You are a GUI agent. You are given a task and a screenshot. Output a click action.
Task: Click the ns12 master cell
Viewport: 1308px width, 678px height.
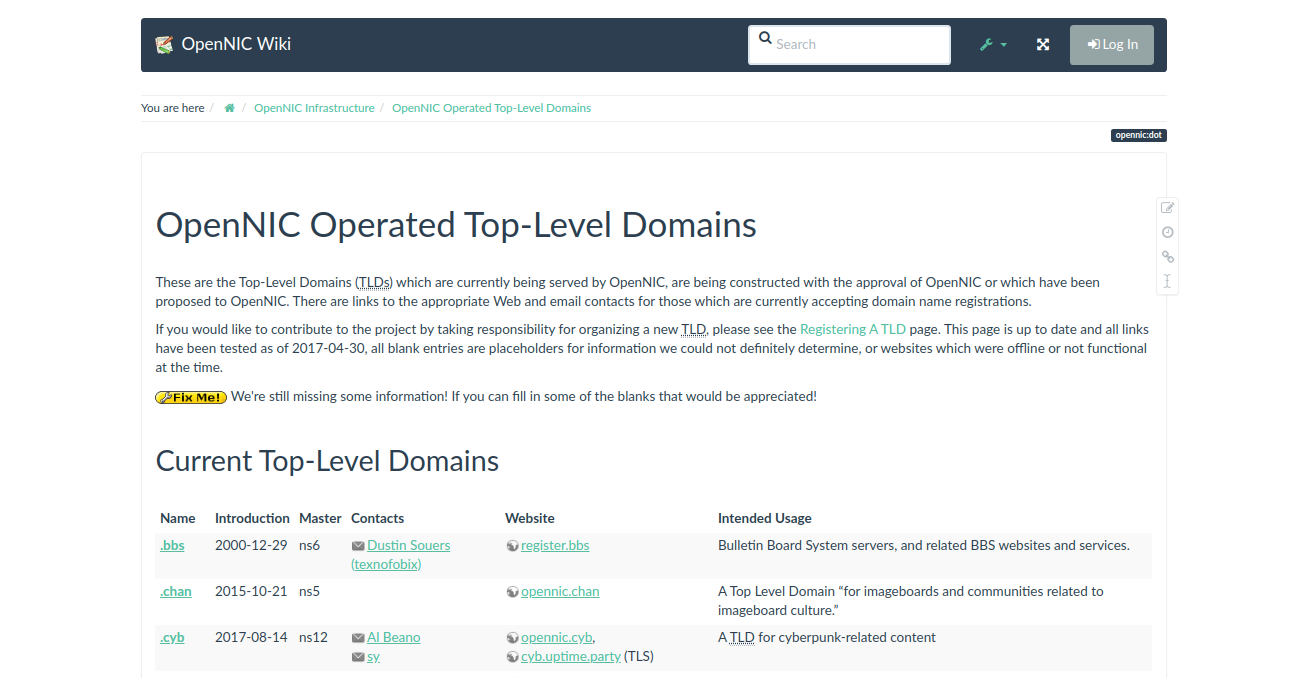pyautogui.click(x=313, y=637)
